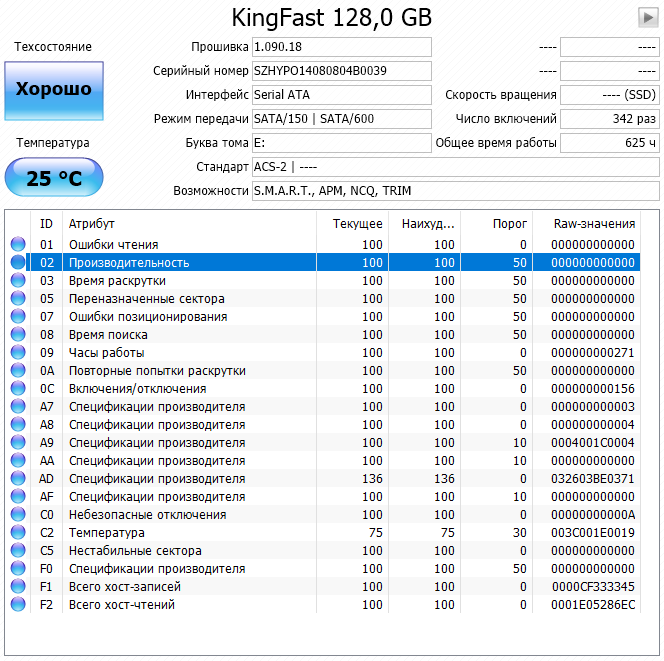Click status circle for 05 Переназначенные сектора
This screenshot has height=661, width=664.
coord(18,298)
